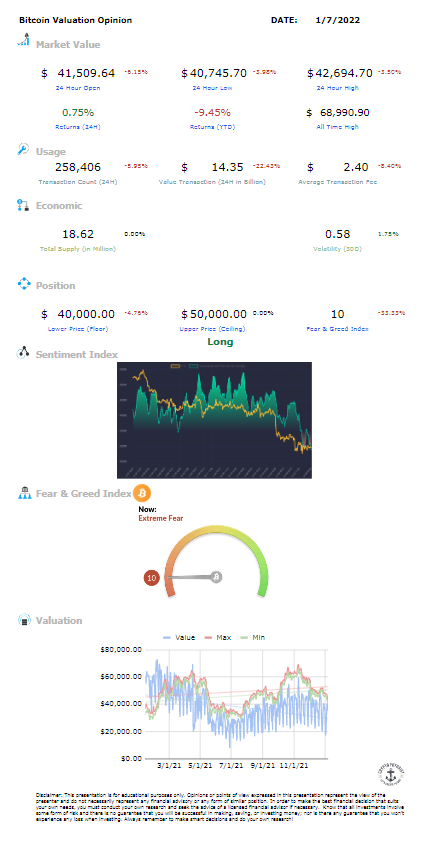Click the orange Bitcoin logo icon
Image resolution: width=433 pixels, height=841 pixels.
[x=143, y=492]
